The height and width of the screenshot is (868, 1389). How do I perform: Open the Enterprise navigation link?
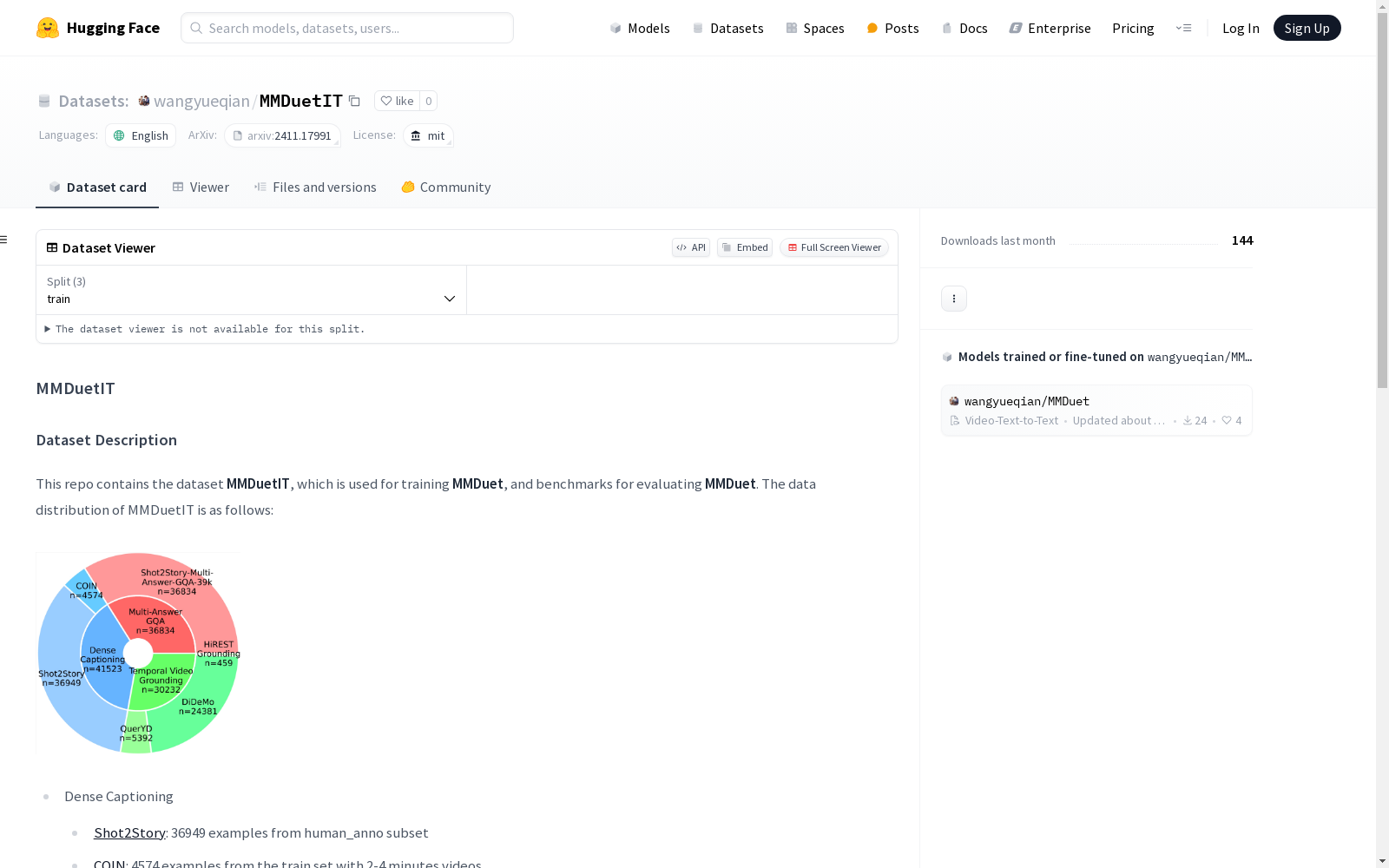pyautogui.click(x=1050, y=28)
